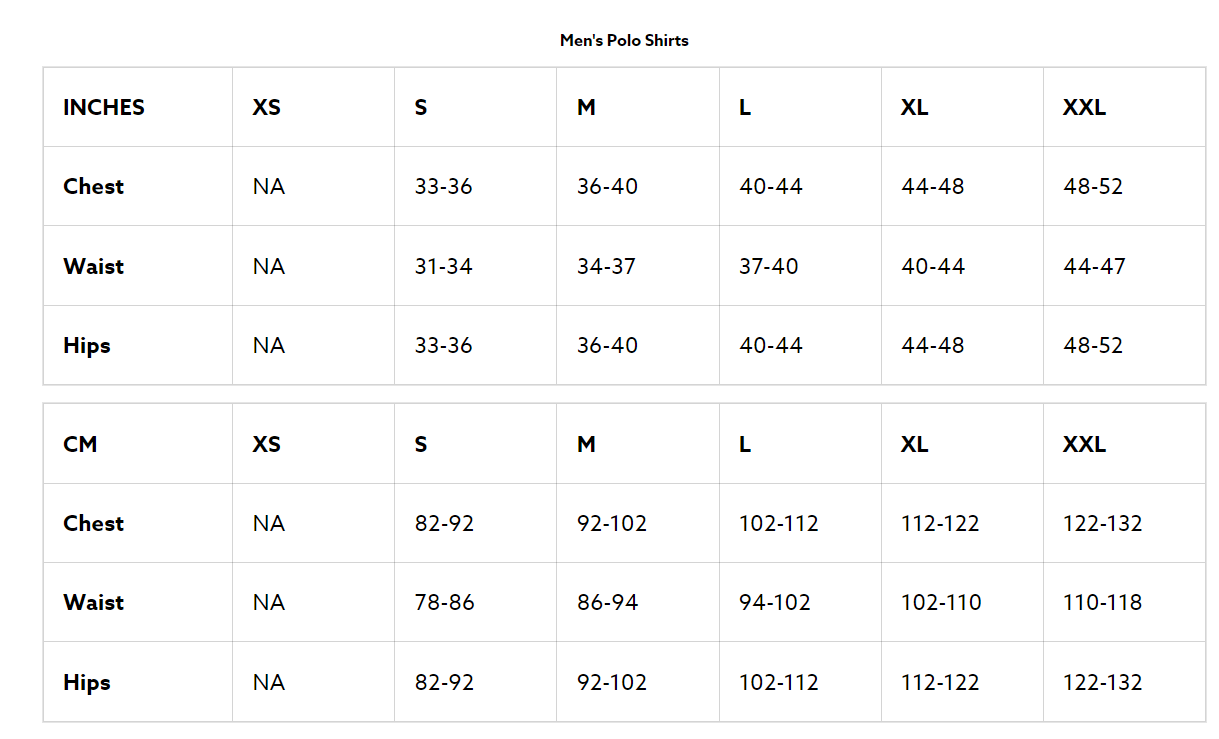Click the 37-40 waist value for size L
The width and height of the screenshot is (1219, 739).
769,266
